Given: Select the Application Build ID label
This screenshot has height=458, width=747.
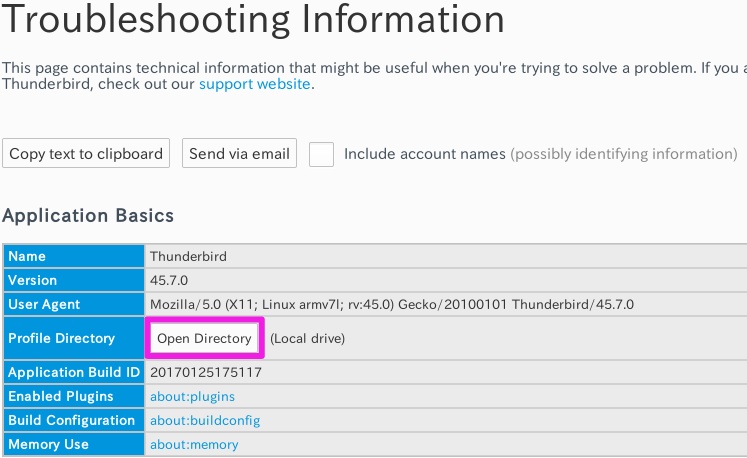Looking at the screenshot, I should click(73, 372).
